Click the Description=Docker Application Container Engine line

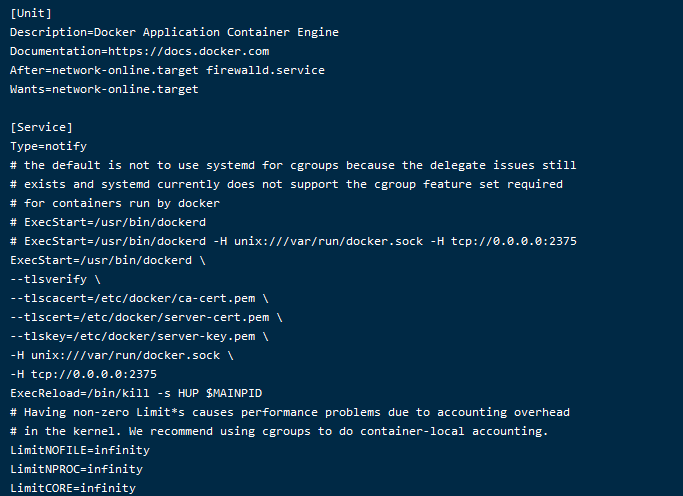tap(174, 32)
